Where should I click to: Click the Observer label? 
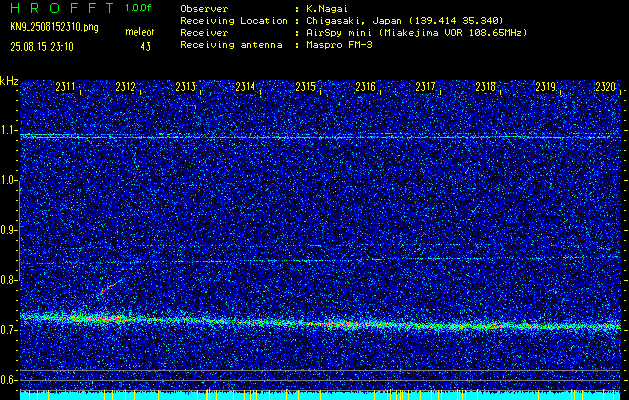point(204,8)
